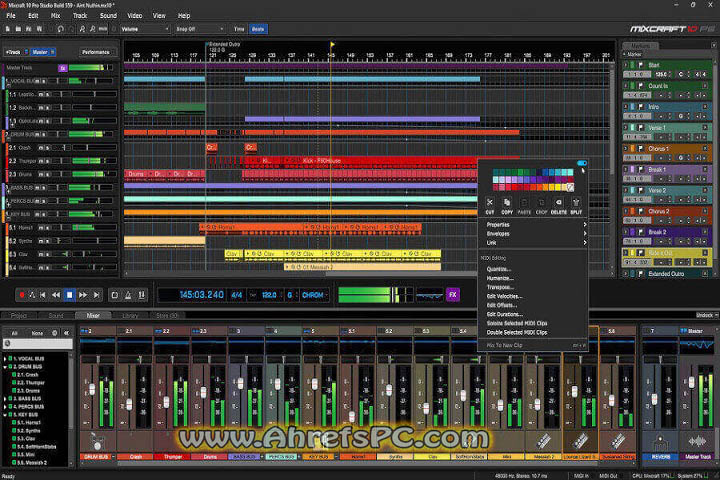The height and width of the screenshot is (480, 720).
Task: Switch to the Library tab
Action: pos(130,316)
